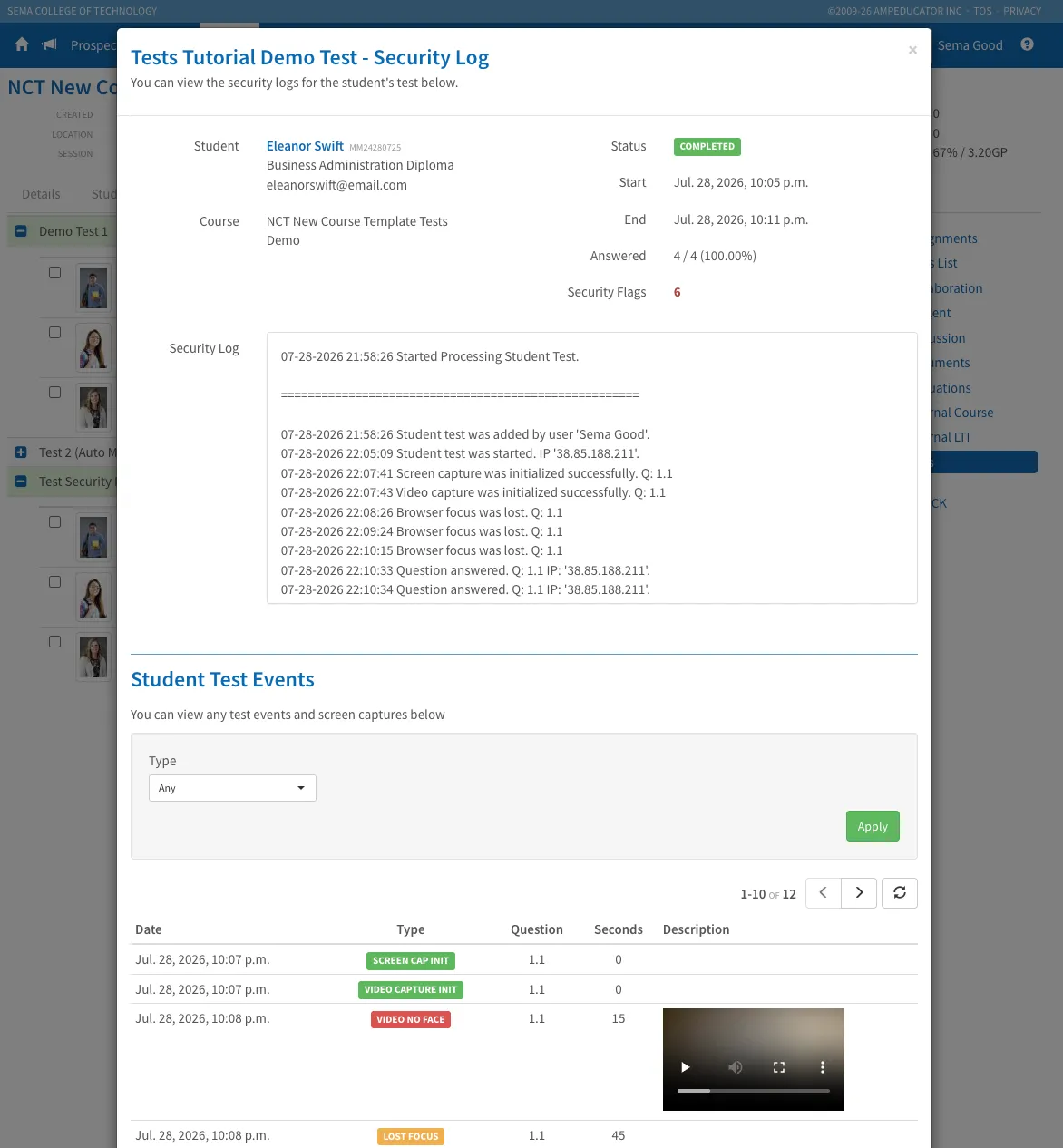This screenshot has height=1148, width=1063.
Task: Collapse the Test Security group
Action: [x=21, y=482]
